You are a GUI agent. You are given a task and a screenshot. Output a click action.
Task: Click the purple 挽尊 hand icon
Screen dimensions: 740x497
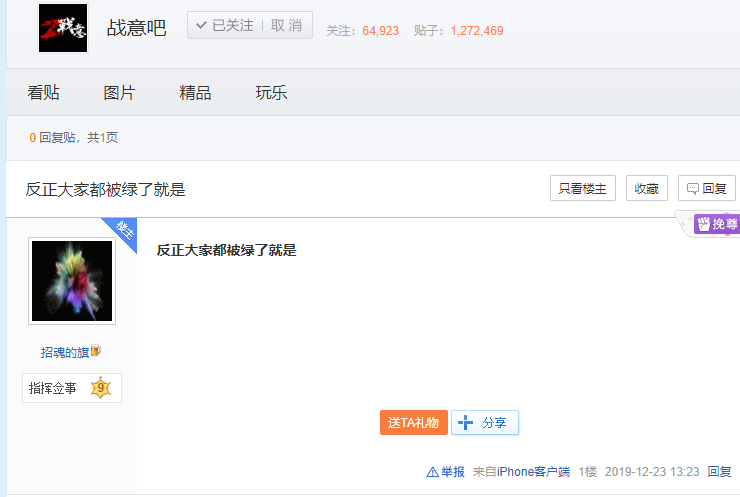pos(704,224)
